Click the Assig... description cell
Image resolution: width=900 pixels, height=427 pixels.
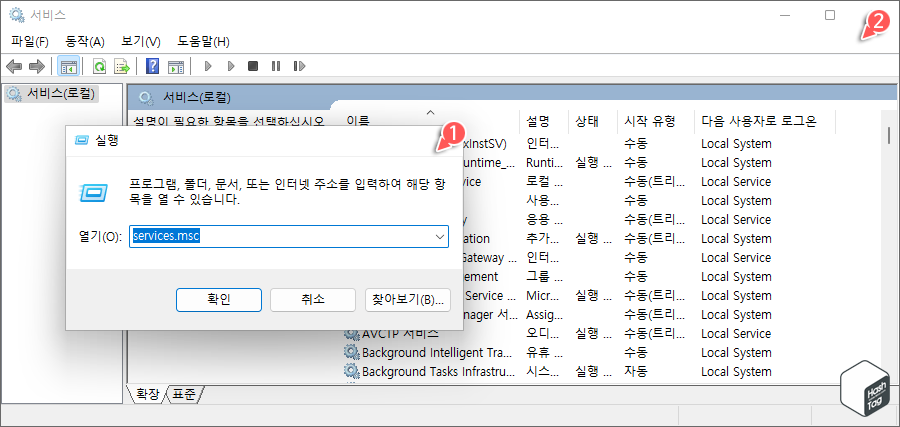pyautogui.click(x=544, y=315)
